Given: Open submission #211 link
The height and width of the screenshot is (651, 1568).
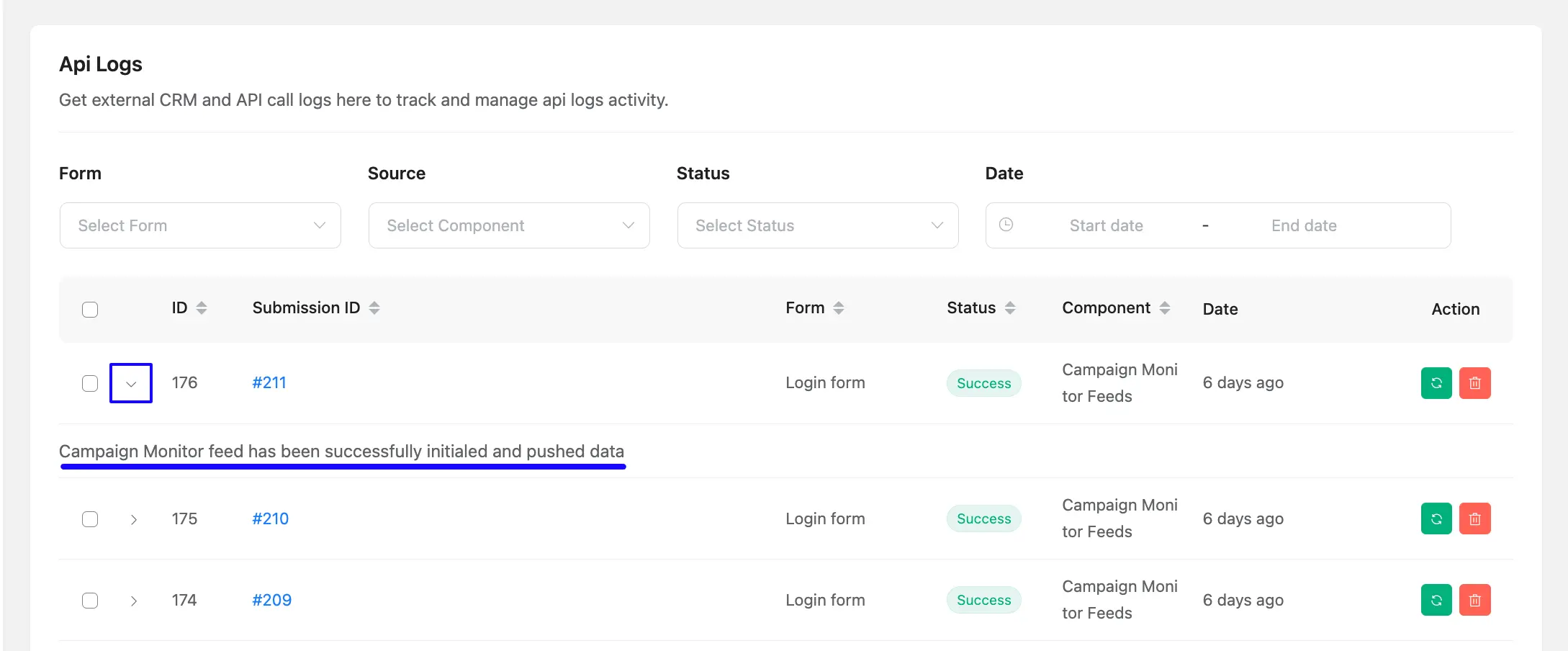Looking at the screenshot, I should coord(269,382).
